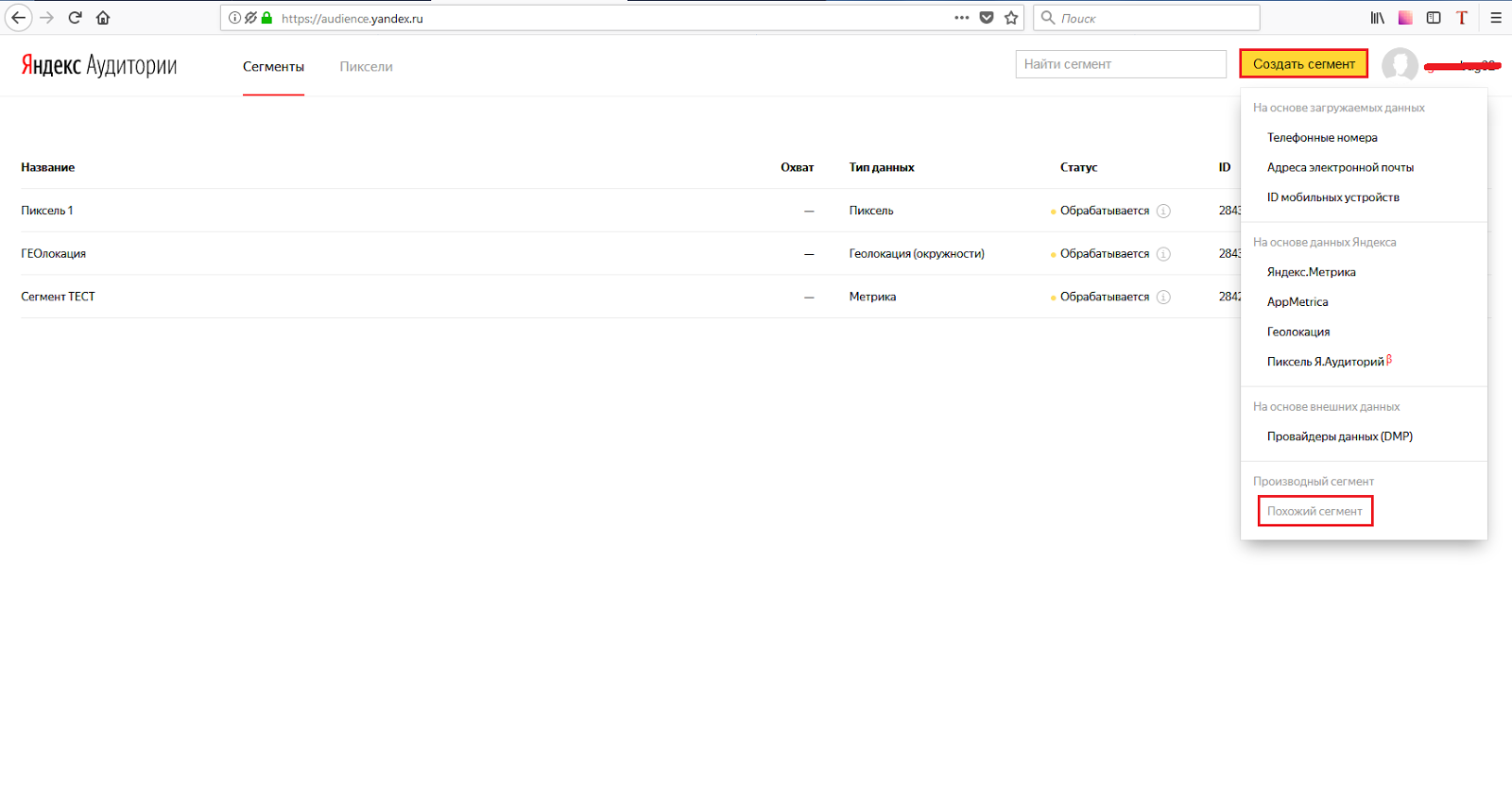The image size is (1512, 801).
Task: Click the Метрика data type cell
Action: [872, 297]
